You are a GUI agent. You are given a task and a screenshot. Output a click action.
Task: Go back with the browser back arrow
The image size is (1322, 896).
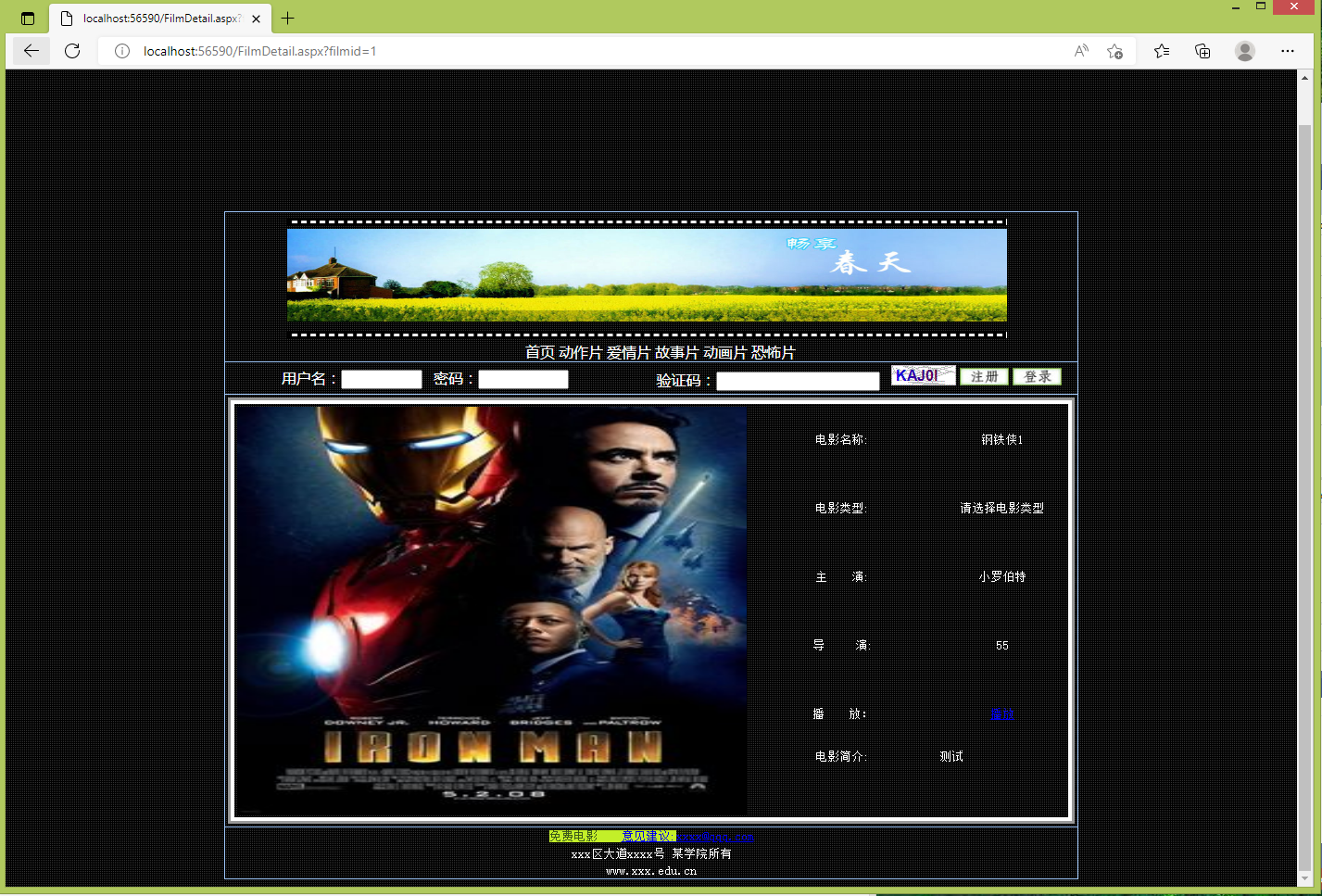click(x=31, y=51)
